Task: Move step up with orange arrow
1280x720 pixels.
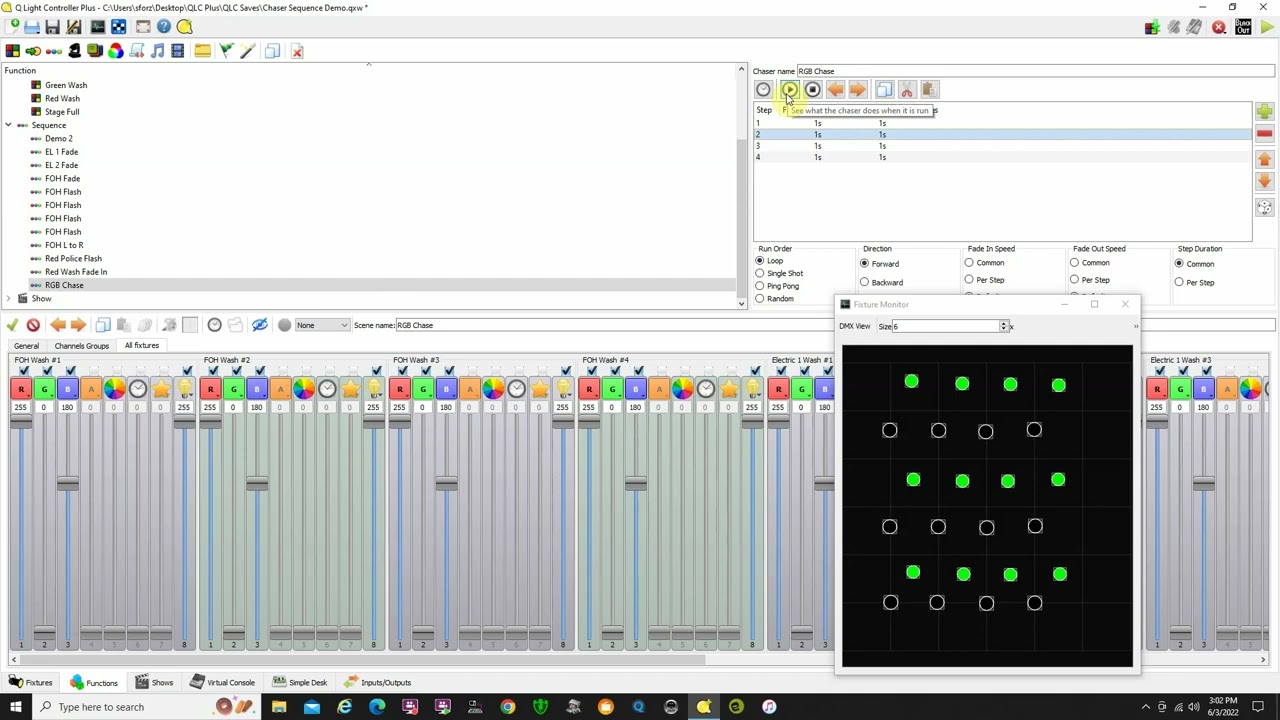Action: point(1265,159)
